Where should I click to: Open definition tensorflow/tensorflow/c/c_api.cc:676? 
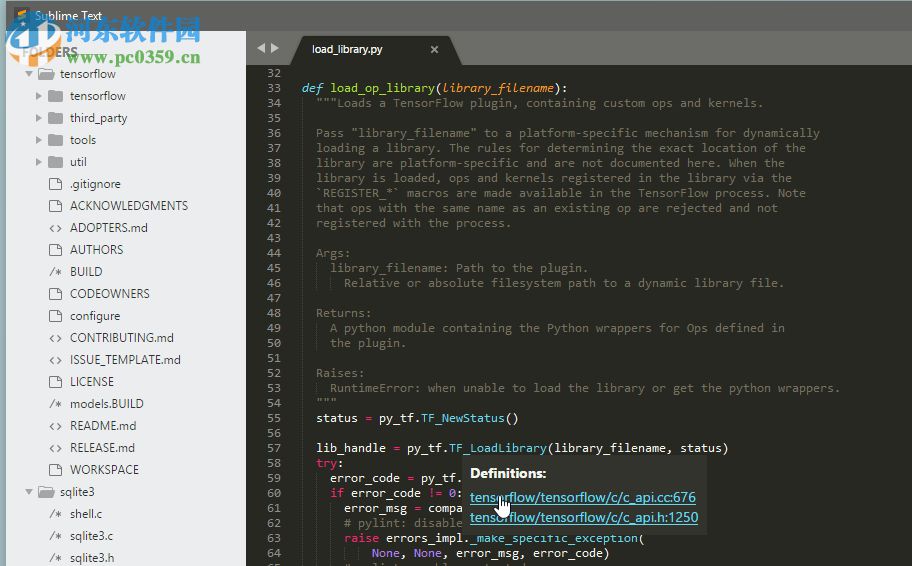(583, 497)
